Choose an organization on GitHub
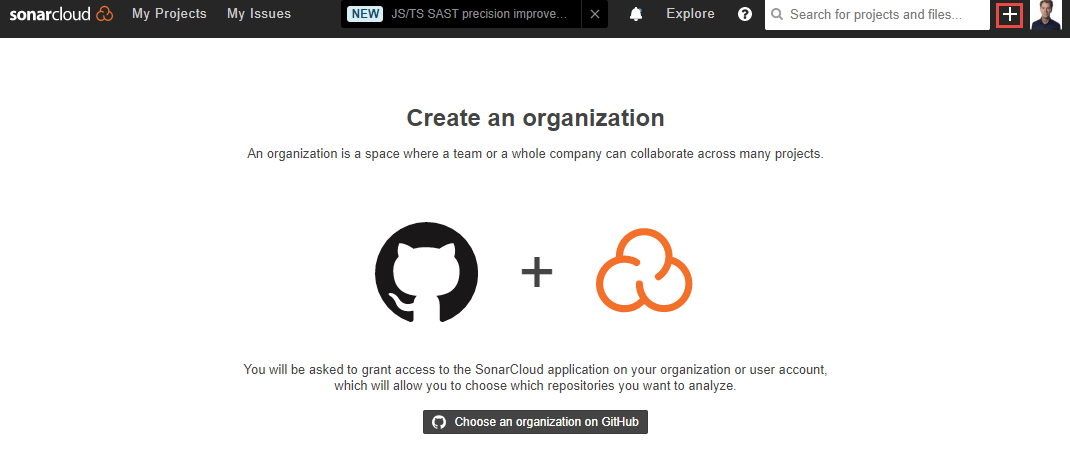This screenshot has width=1070, height=449. [x=536, y=422]
